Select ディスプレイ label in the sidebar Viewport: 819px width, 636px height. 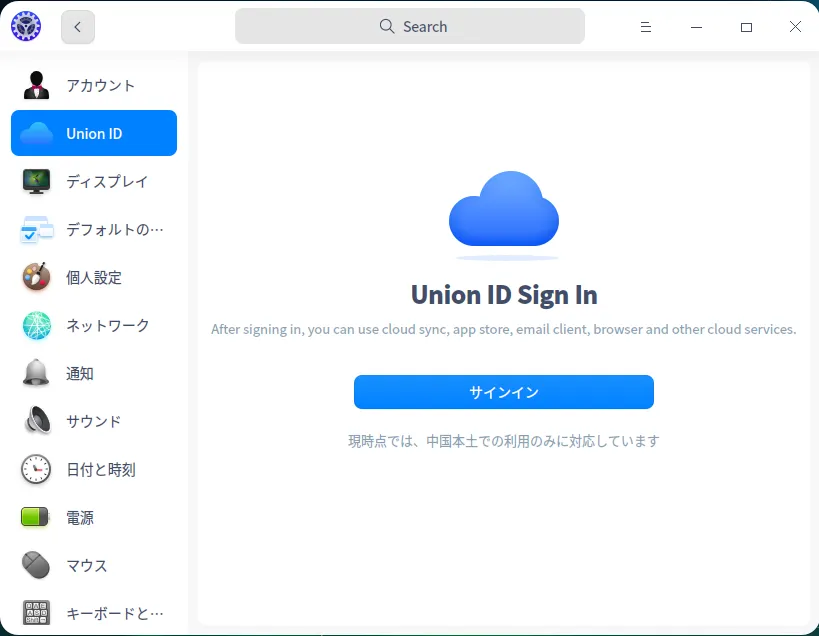point(108,181)
